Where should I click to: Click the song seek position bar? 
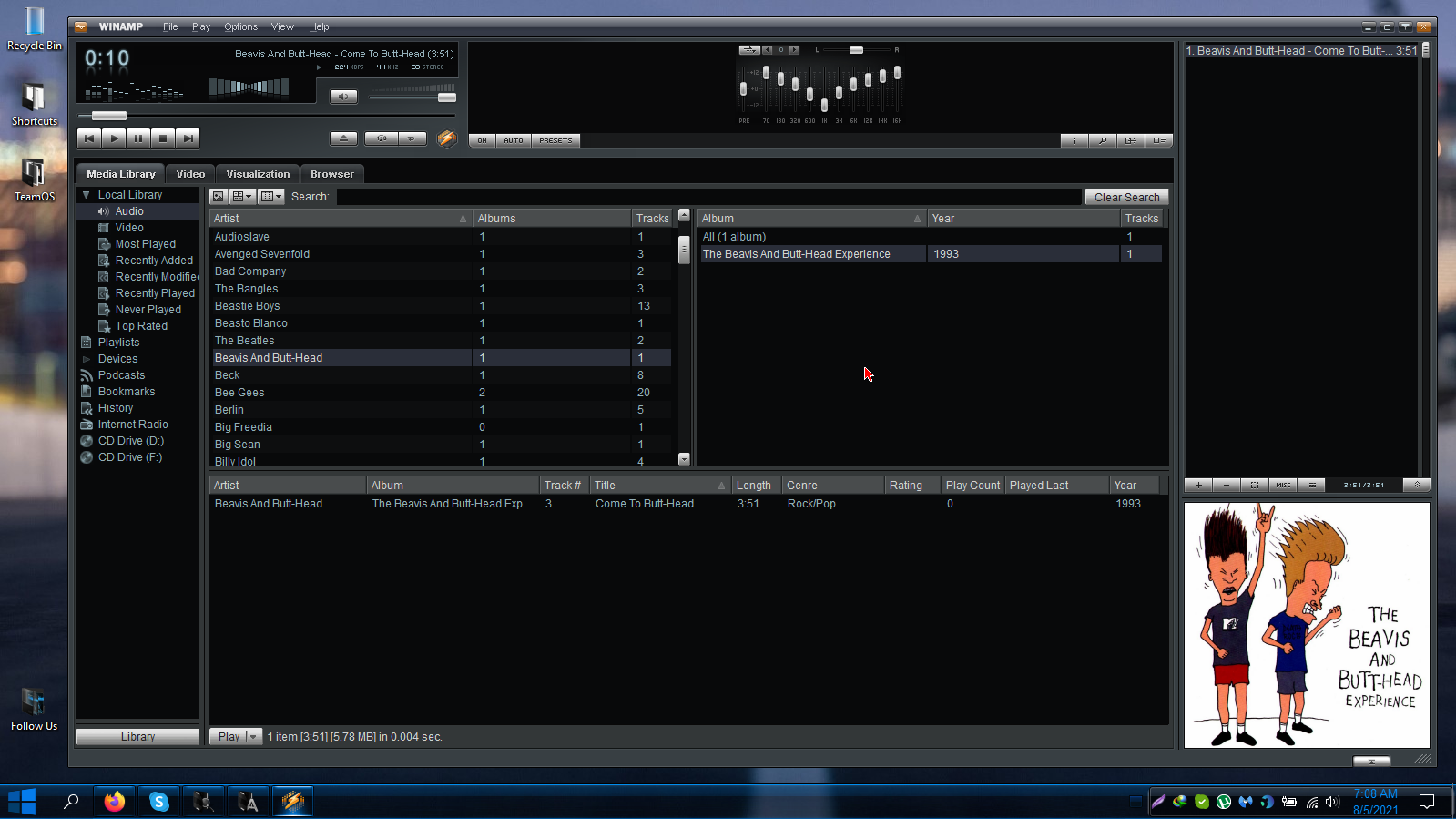266,116
